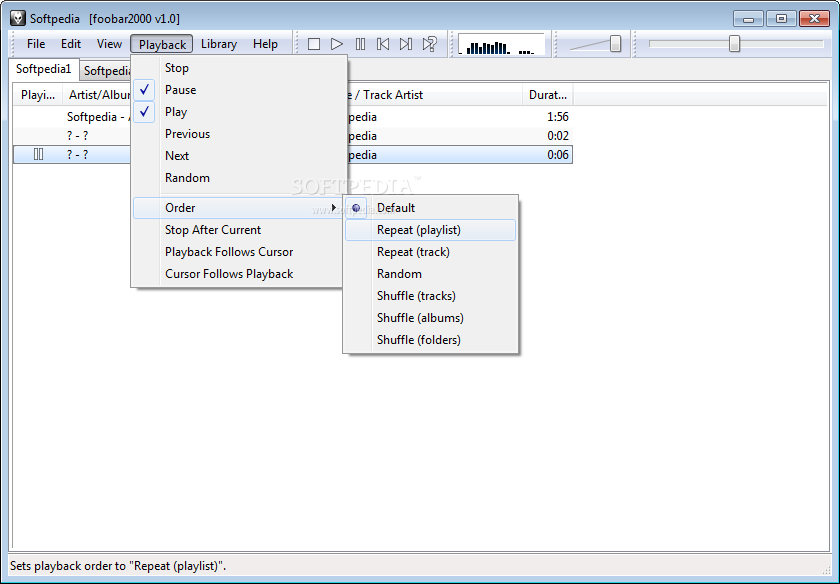Image resolution: width=840 pixels, height=584 pixels.
Task: Sort by the Artist/Album column header
Action: [x=97, y=95]
